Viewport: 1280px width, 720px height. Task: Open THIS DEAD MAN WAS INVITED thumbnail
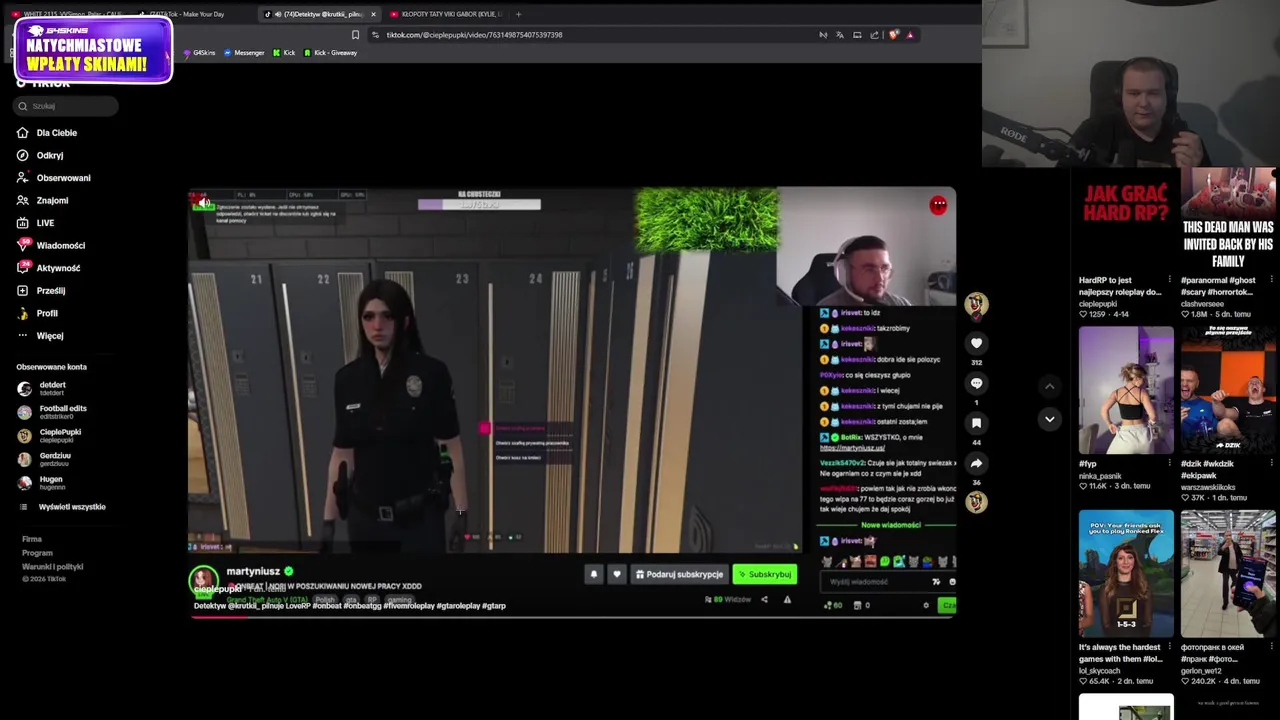click(1228, 220)
